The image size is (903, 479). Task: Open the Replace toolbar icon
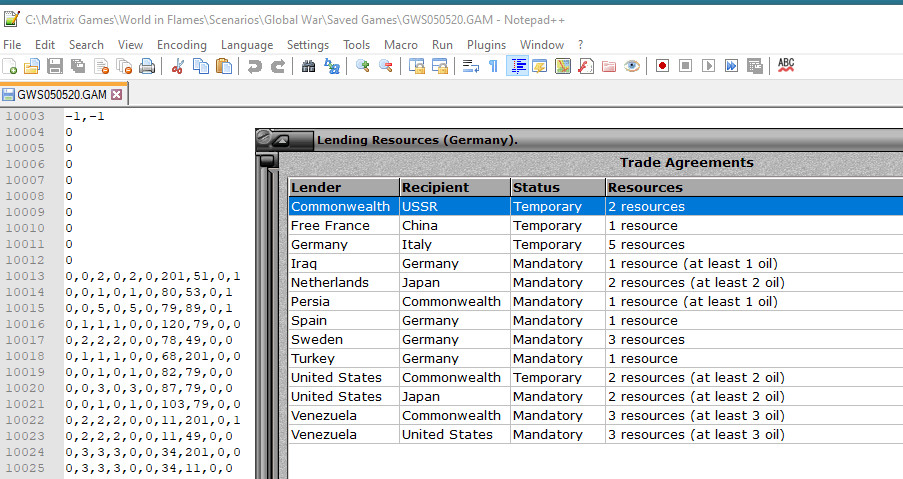(332, 66)
